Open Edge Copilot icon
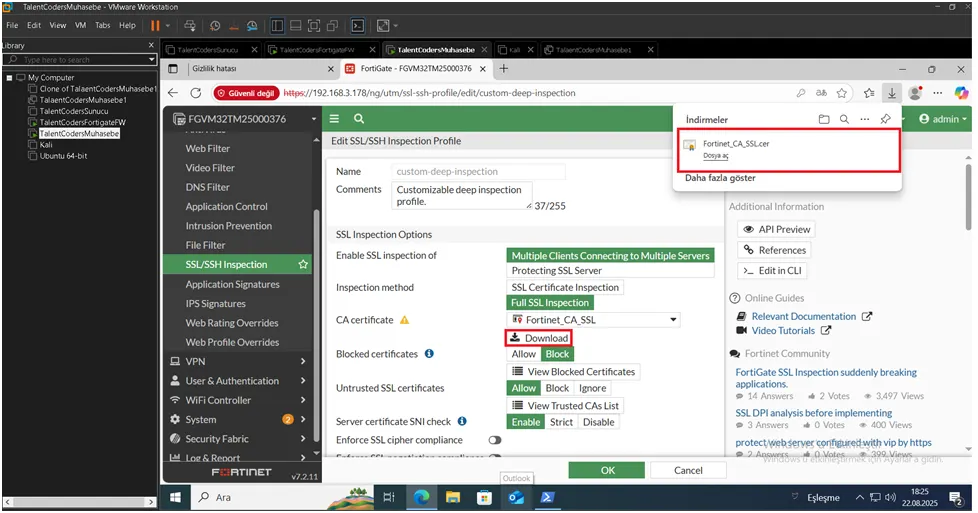This screenshot has height=513, width=978. pyautogui.click(x=961, y=93)
